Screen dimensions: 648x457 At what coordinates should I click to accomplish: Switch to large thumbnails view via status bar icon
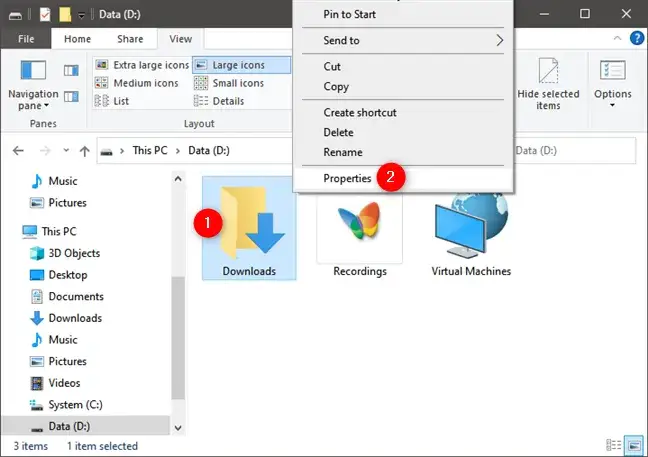(634, 445)
